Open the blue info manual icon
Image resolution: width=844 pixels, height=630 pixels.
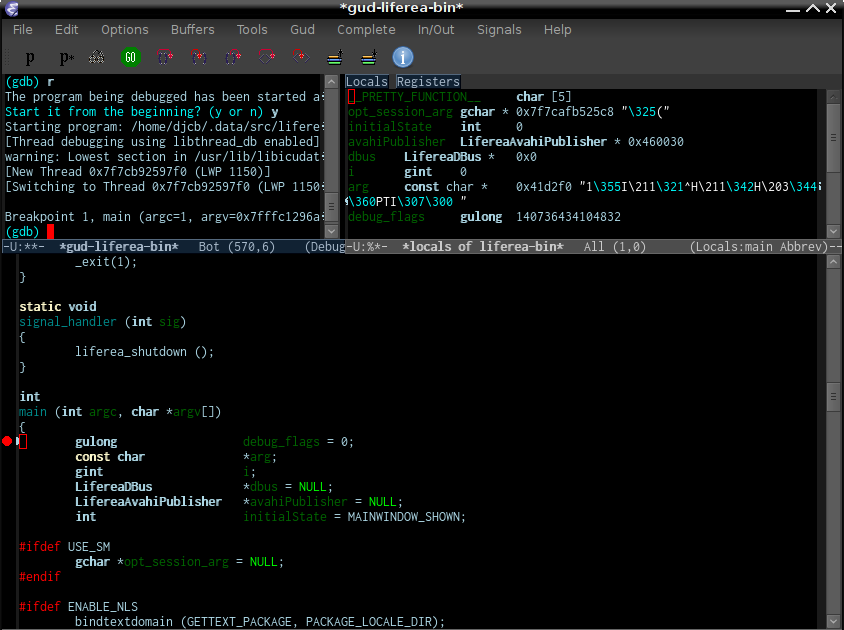(x=403, y=57)
